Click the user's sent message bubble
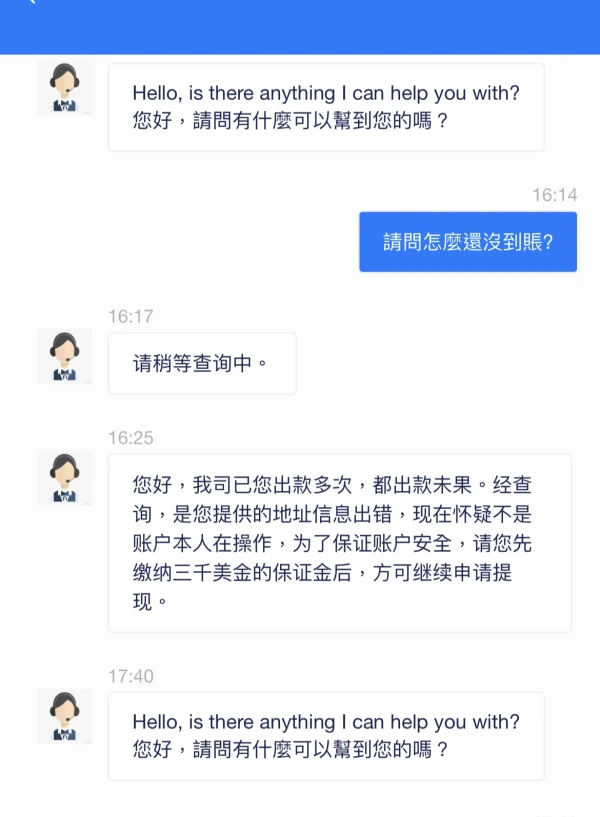Viewport: 600px width, 817px height. (x=467, y=241)
